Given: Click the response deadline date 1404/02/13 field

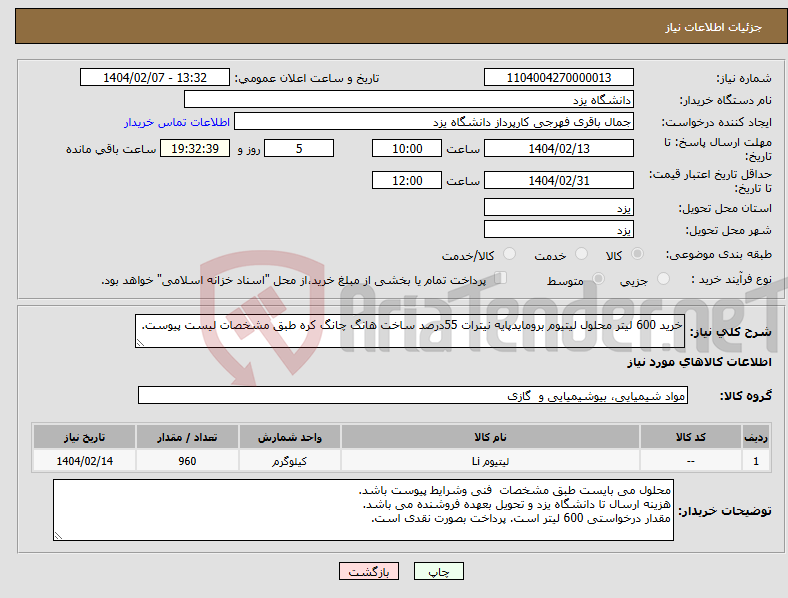Looking at the screenshot, I should point(558,148).
